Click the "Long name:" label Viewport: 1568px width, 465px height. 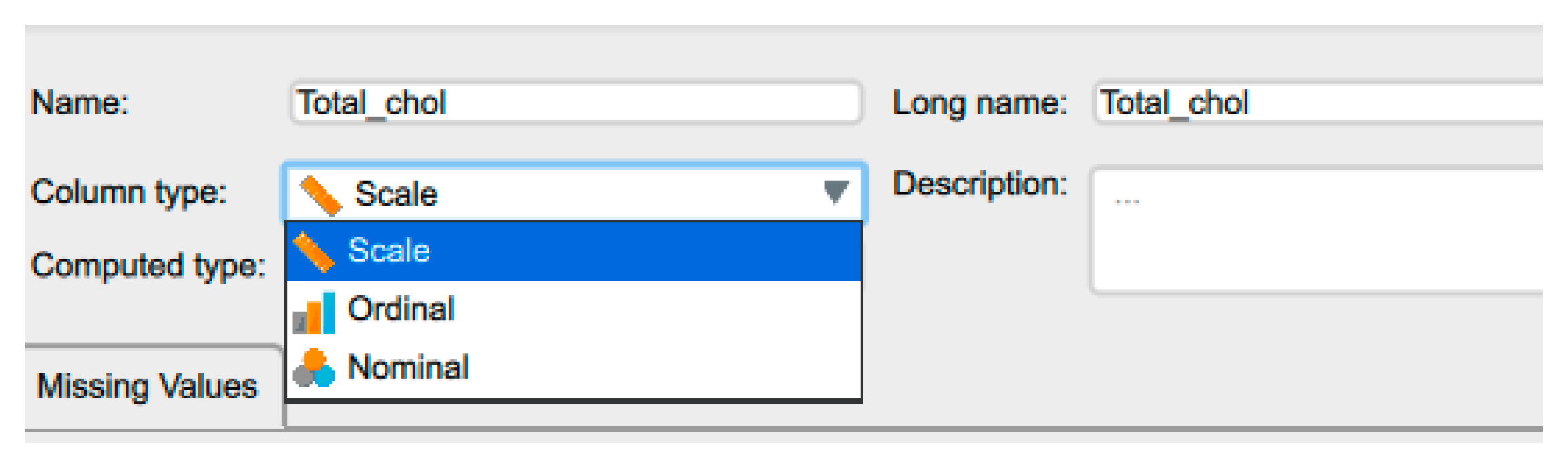click(x=980, y=103)
